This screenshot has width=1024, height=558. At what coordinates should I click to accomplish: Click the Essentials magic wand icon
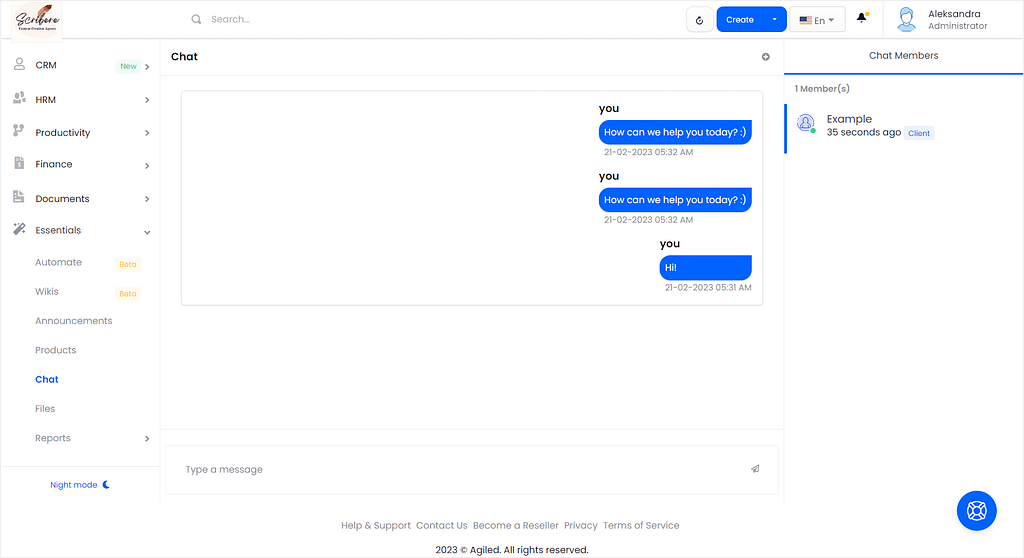(x=20, y=229)
